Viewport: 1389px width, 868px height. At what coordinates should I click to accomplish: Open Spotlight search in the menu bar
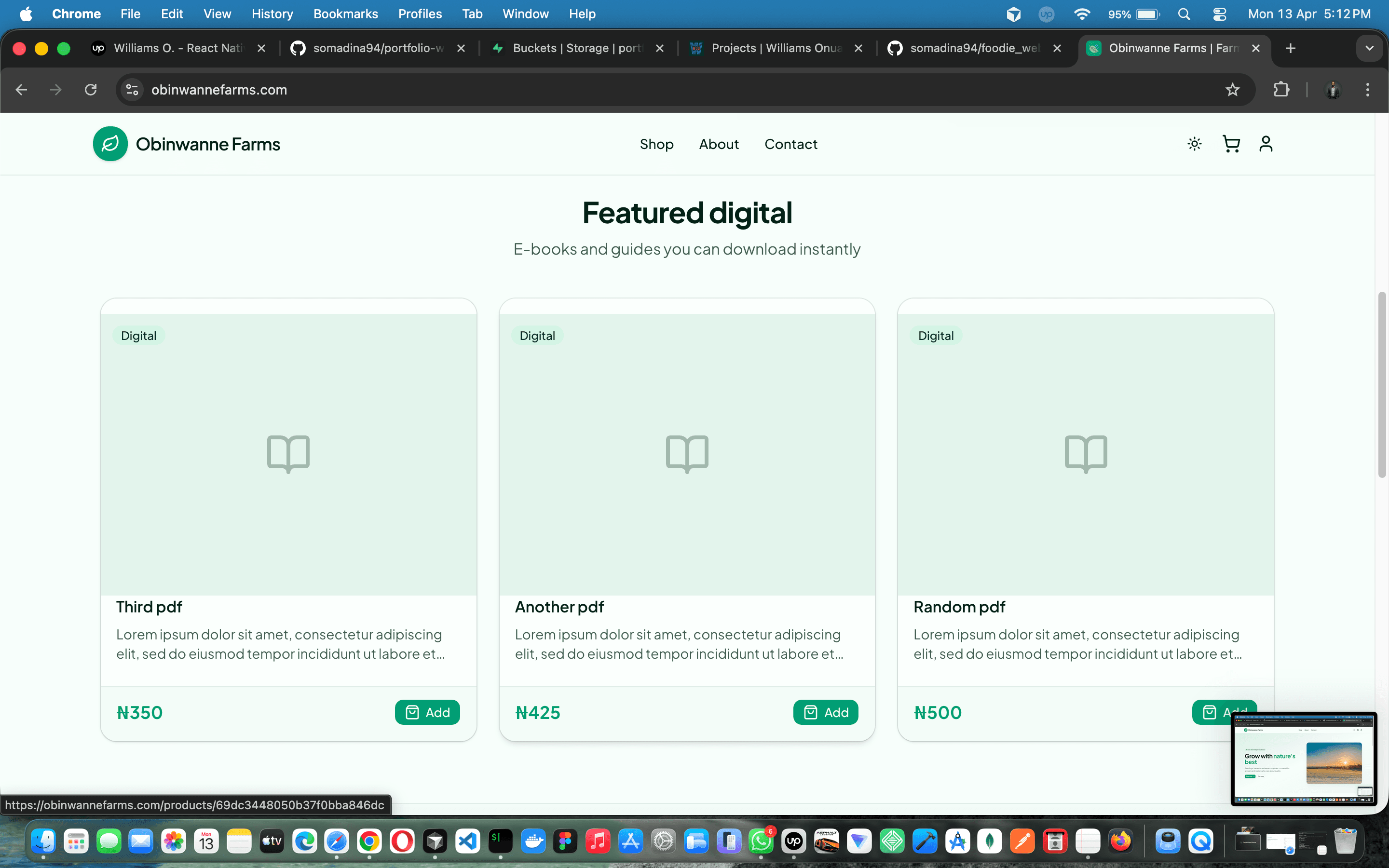[1184, 14]
